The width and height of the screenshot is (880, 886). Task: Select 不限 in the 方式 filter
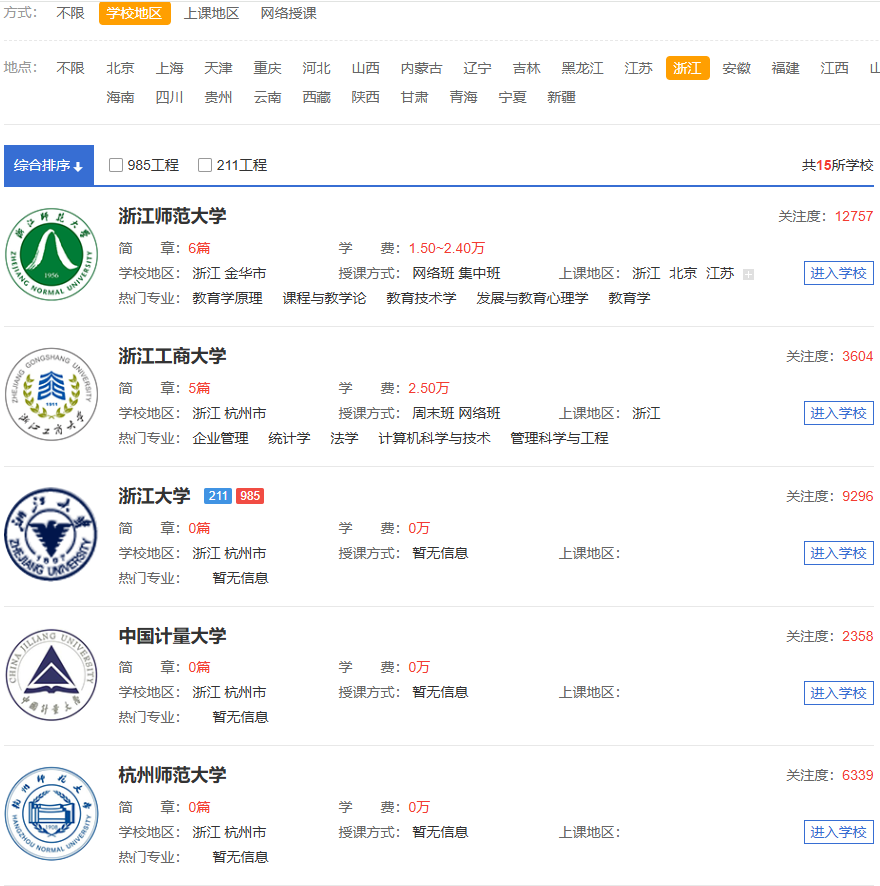71,13
